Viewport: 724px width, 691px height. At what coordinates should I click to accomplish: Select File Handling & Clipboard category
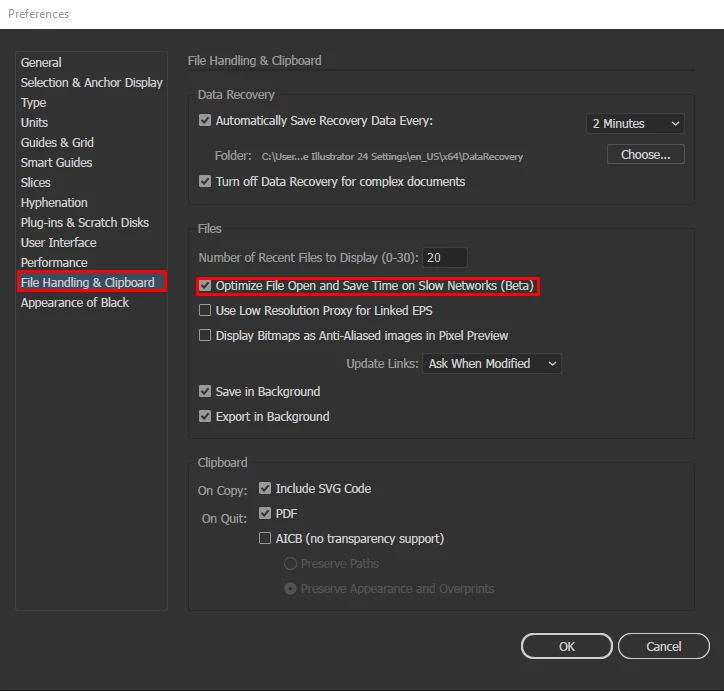click(92, 282)
